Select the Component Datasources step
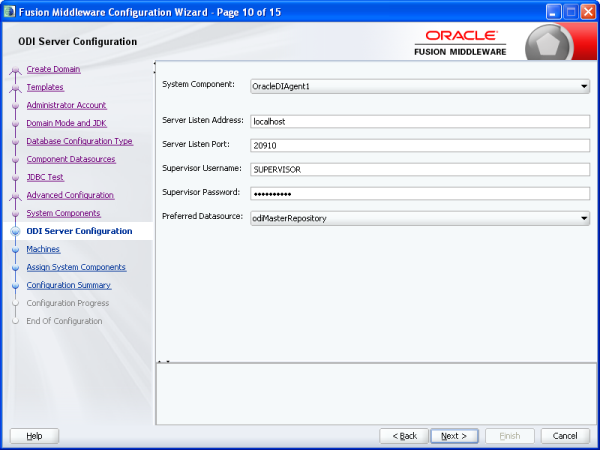The width and height of the screenshot is (600, 450). coord(69,159)
